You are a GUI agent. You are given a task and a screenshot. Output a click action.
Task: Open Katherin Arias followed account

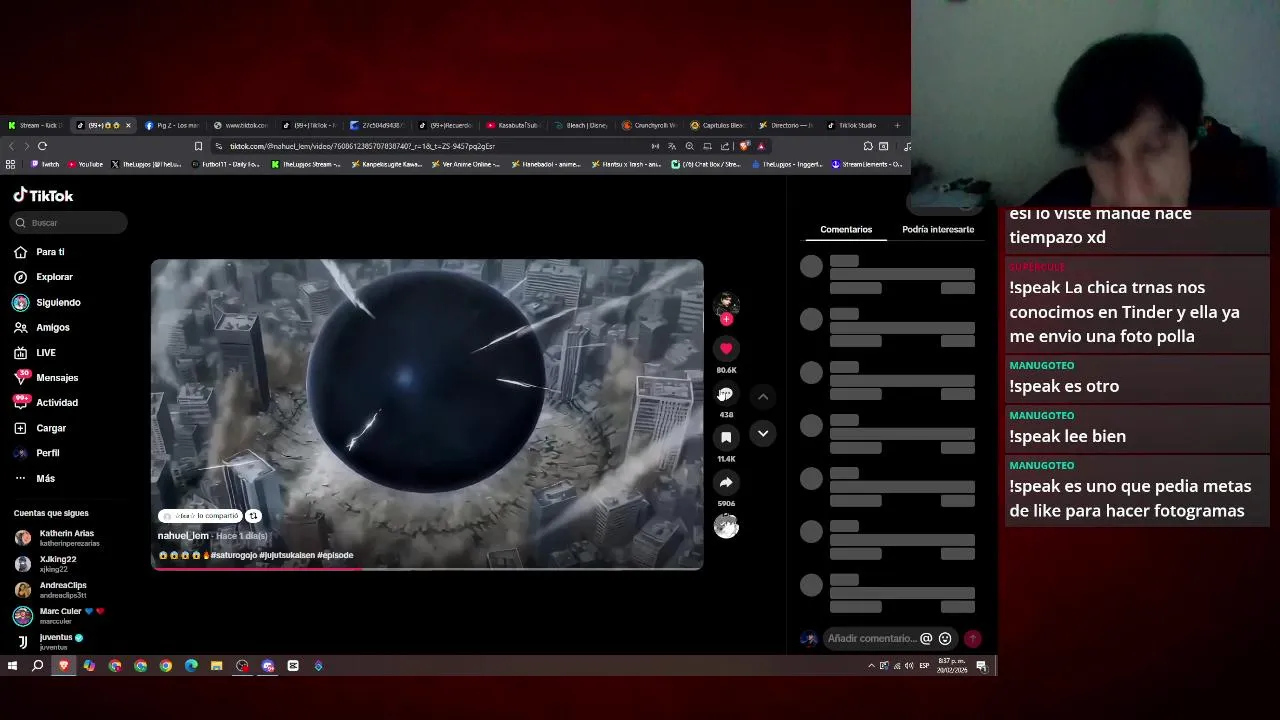tap(58, 538)
